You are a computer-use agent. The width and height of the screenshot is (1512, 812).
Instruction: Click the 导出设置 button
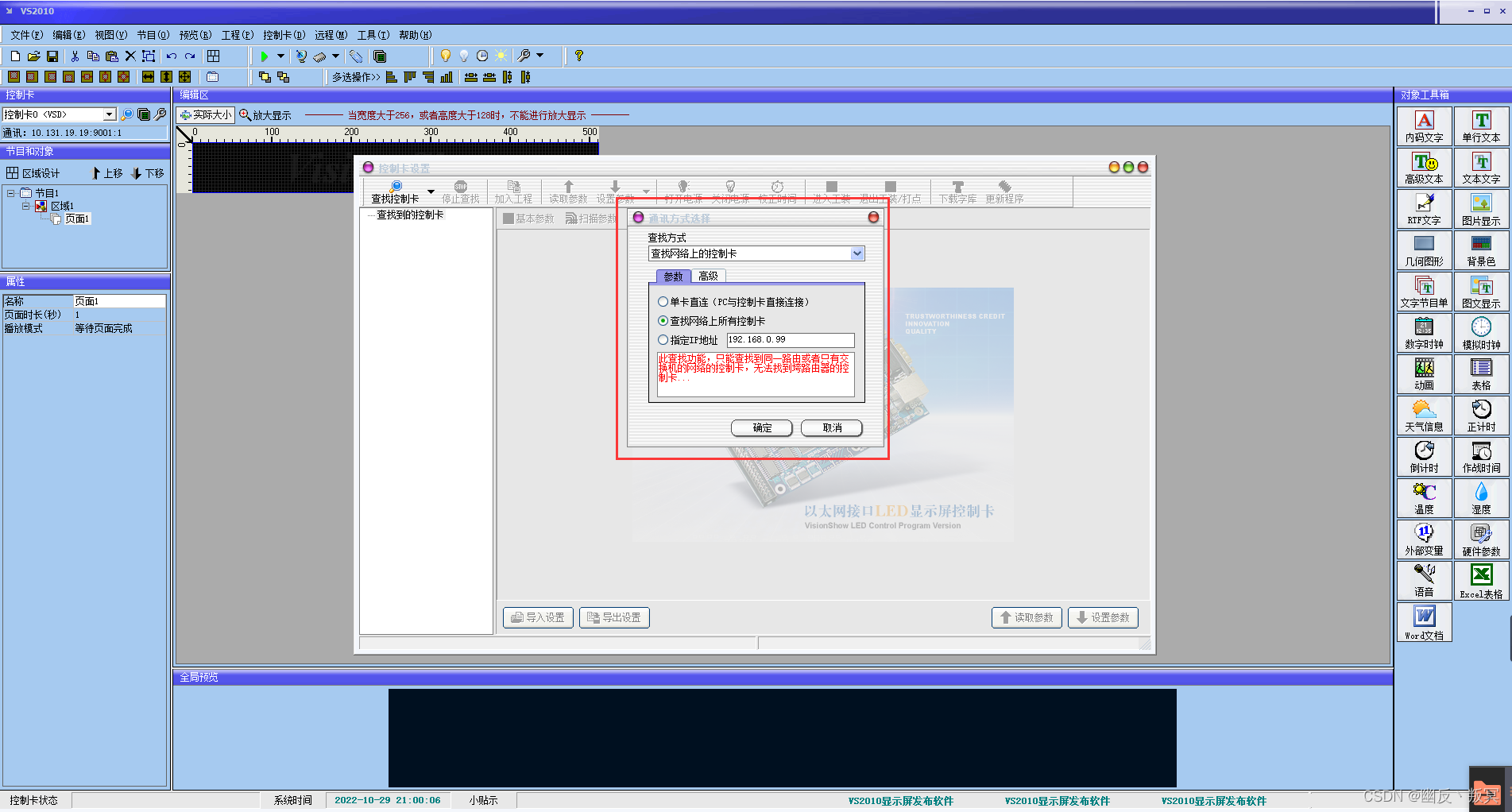click(x=614, y=617)
